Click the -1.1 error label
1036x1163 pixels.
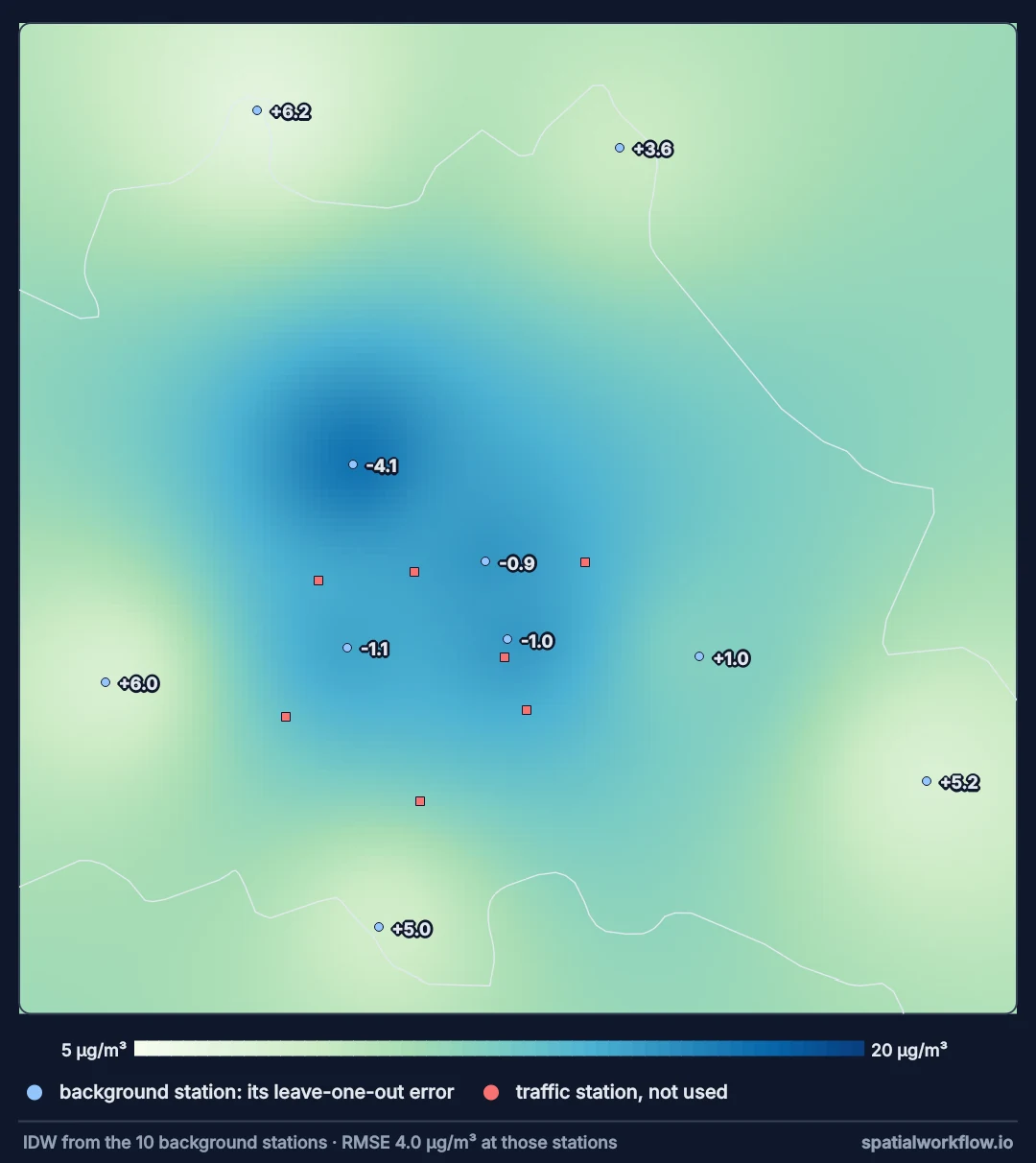(x=374, y=650)
